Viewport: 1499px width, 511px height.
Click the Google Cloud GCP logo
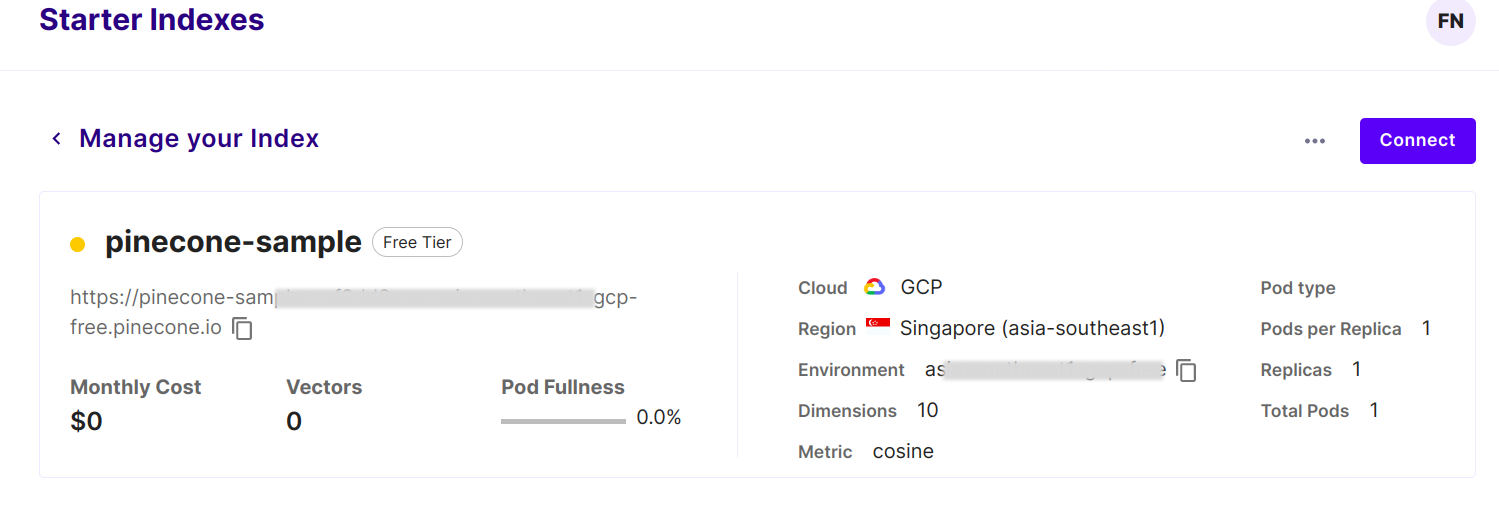(874, 288)
